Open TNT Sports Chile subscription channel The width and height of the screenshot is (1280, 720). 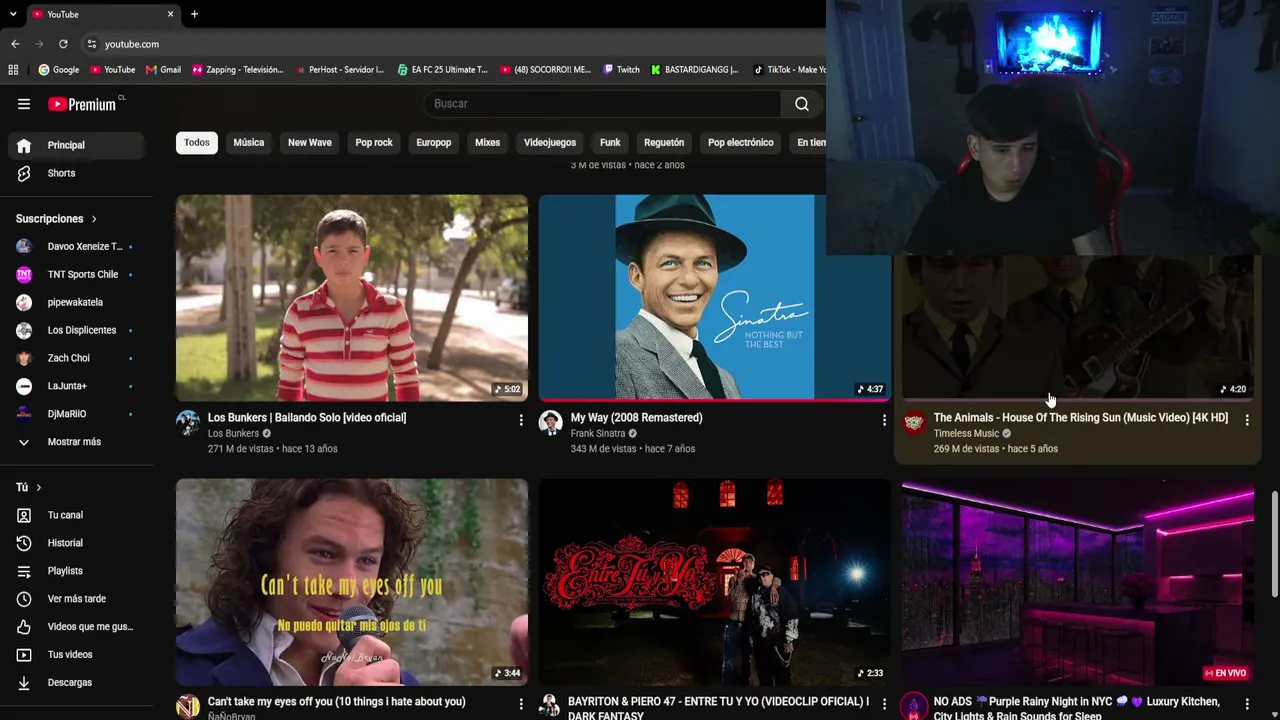76,274
